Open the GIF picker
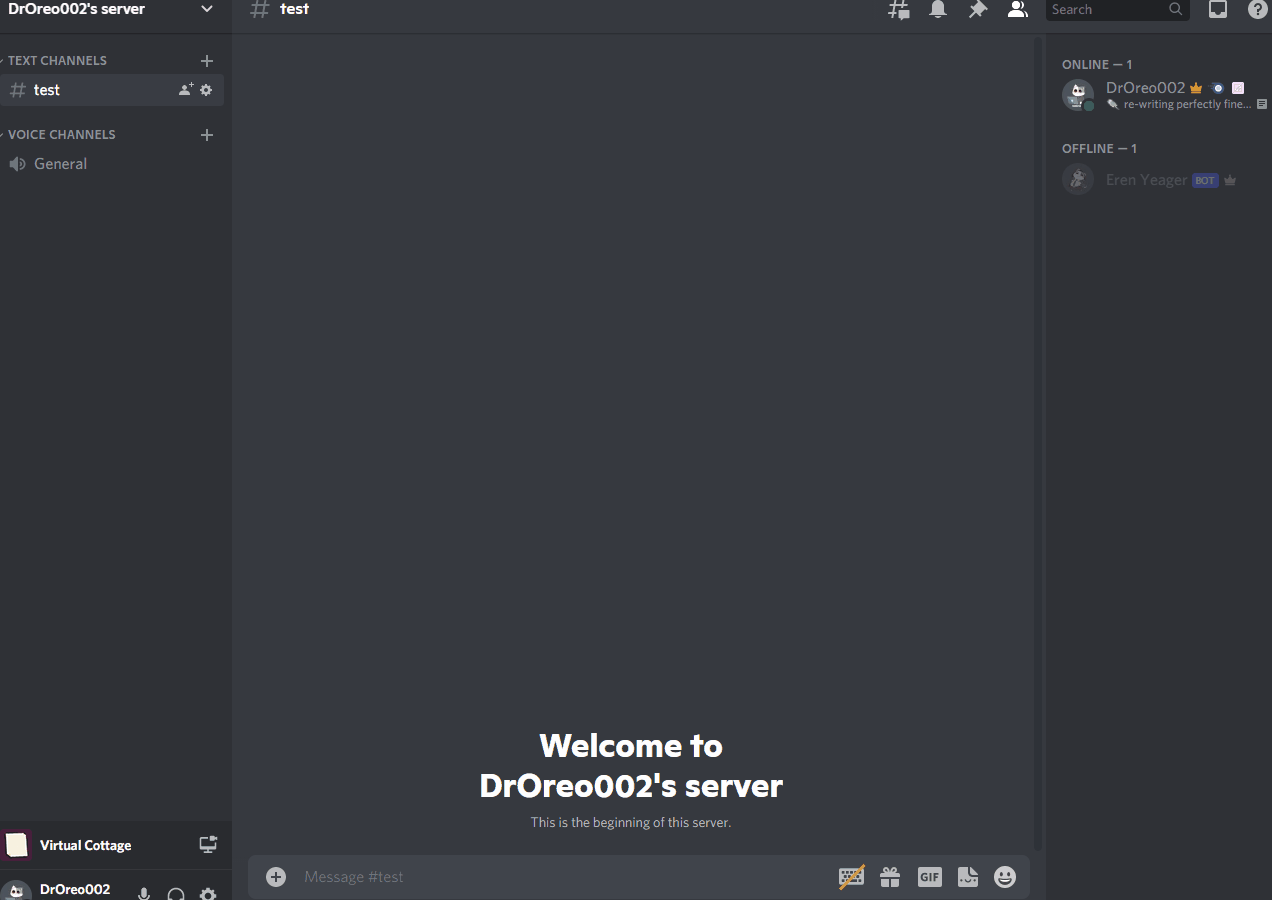 pos(929,877)
